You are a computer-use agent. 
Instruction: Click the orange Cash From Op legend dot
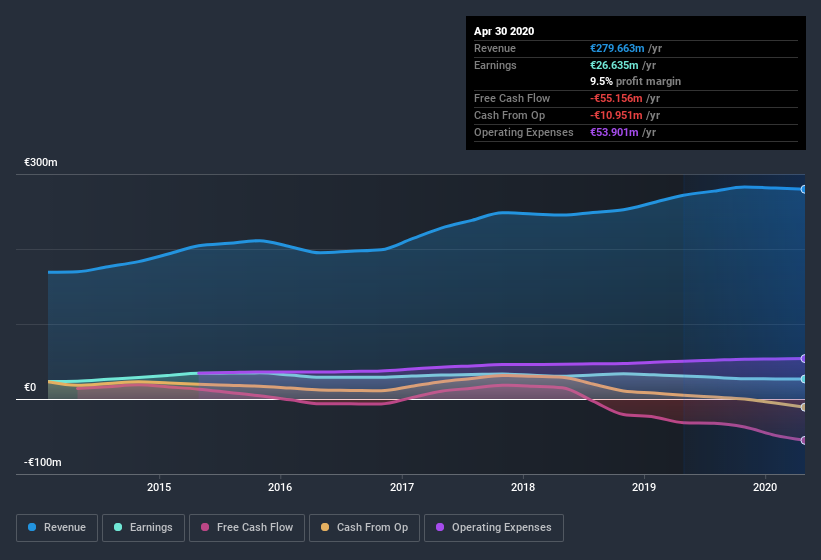(326, 527)
